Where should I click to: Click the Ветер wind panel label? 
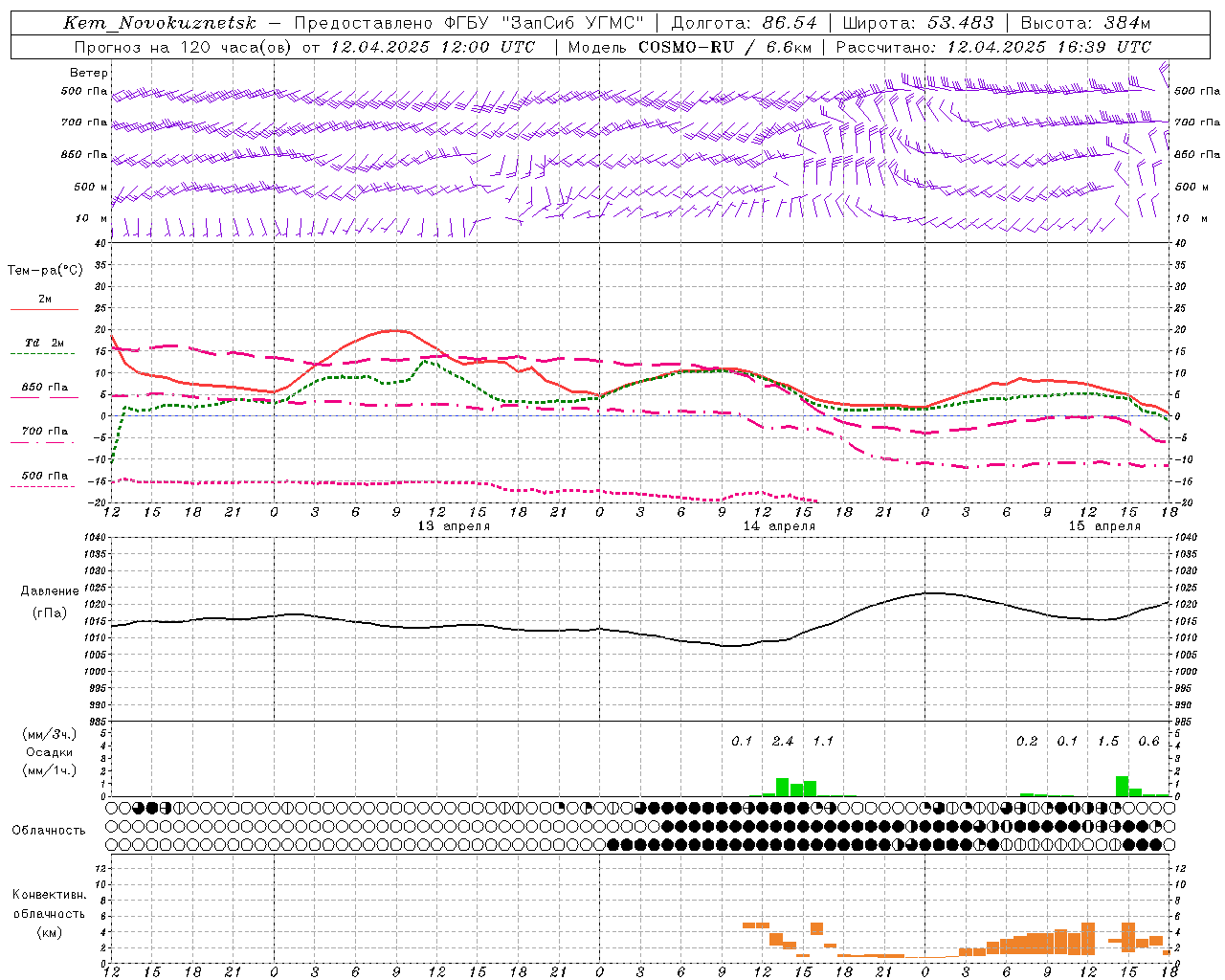click(89, 73)
